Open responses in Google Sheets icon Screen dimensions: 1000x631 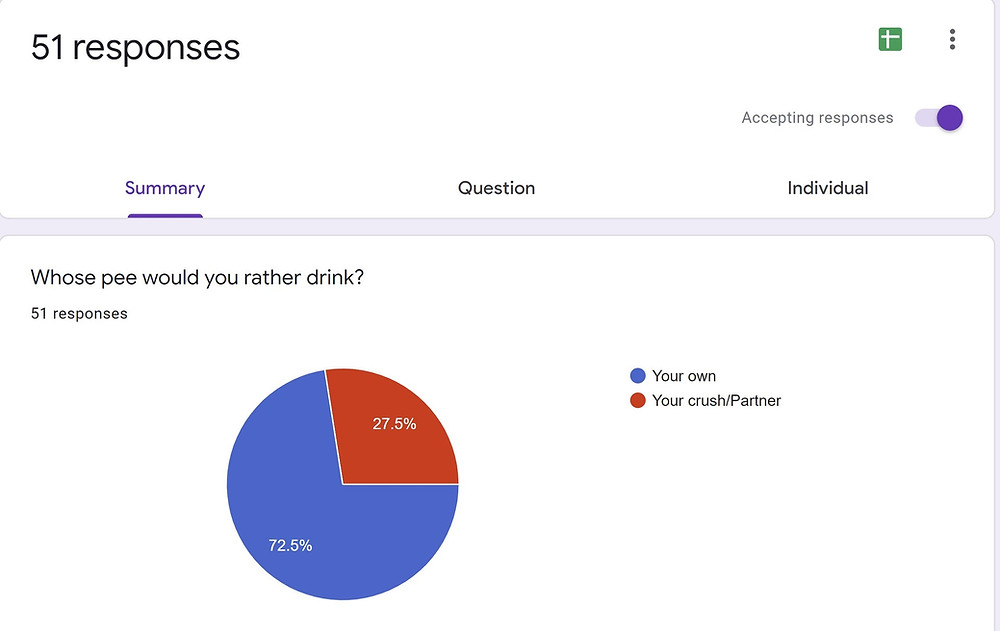[890, 40]
